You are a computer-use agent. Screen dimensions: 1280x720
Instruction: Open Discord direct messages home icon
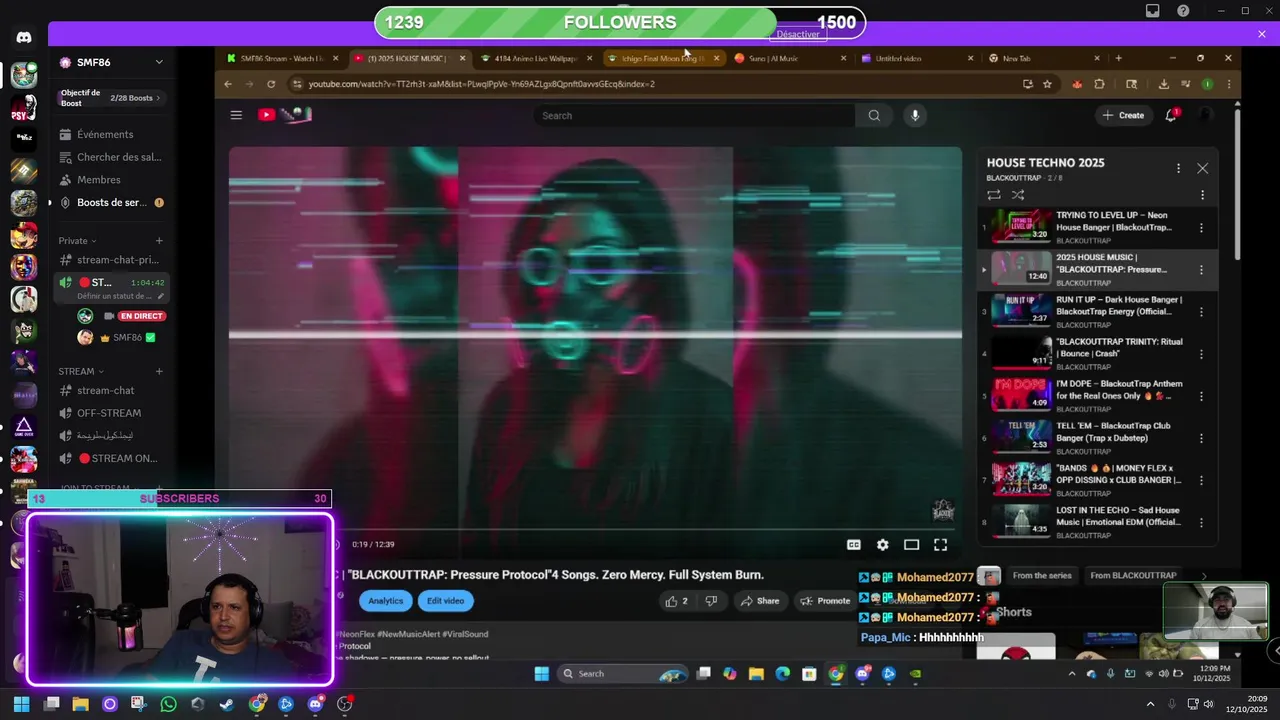click(24, 37)
